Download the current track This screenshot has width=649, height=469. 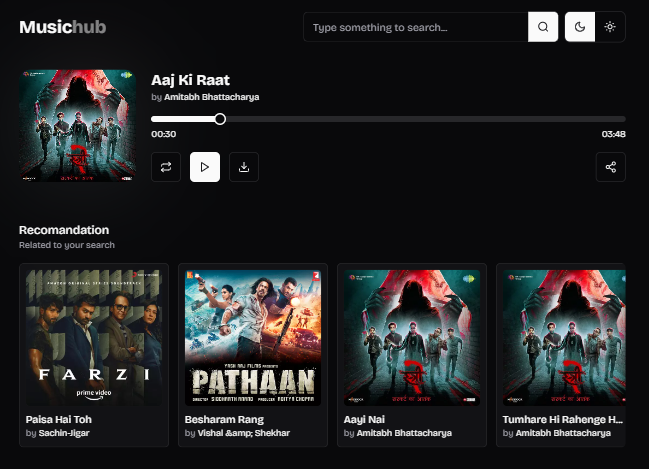(x=244, y=167)
